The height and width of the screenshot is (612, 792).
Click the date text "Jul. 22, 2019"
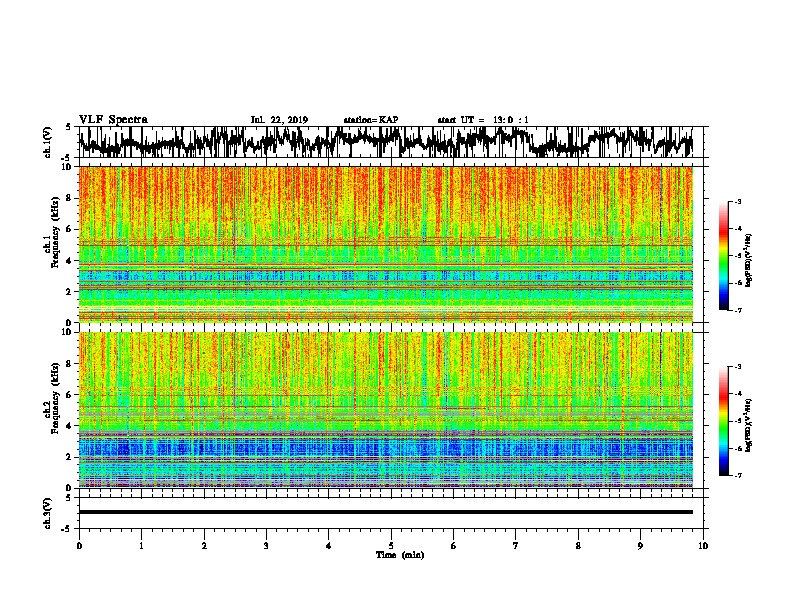coord(279,120)
